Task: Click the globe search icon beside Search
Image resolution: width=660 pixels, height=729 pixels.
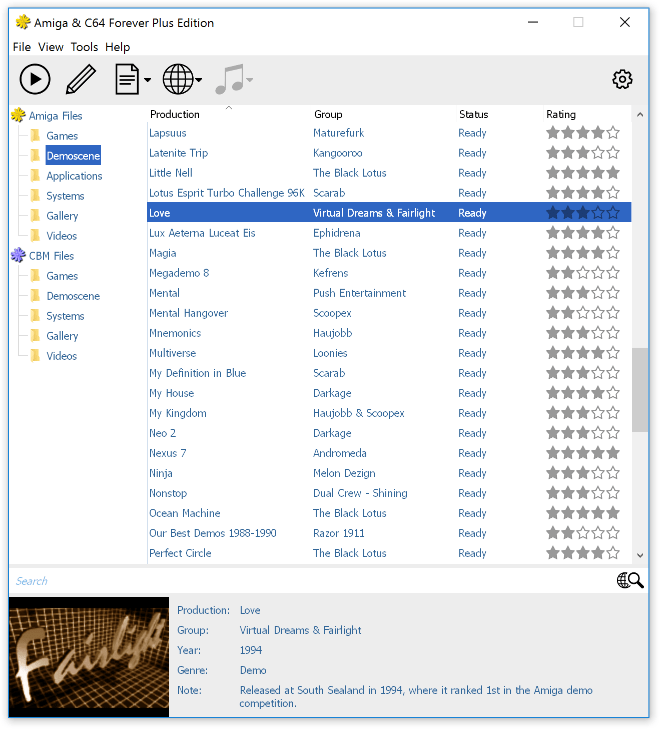Action: 630,581
